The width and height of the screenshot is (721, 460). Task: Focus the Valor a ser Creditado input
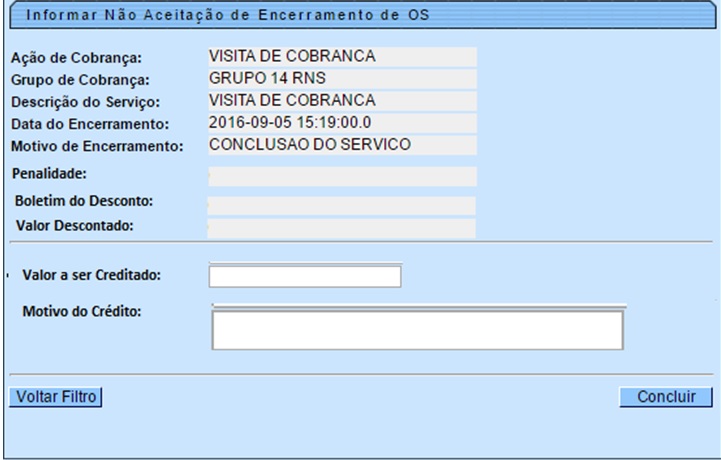305,276
